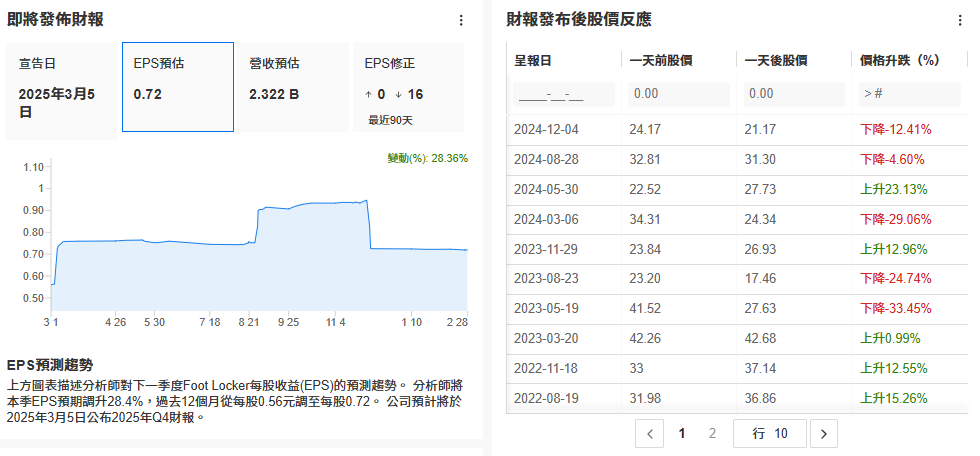
Task: Click the EPS chart peak near 11 4
Action: click(366, 201)
